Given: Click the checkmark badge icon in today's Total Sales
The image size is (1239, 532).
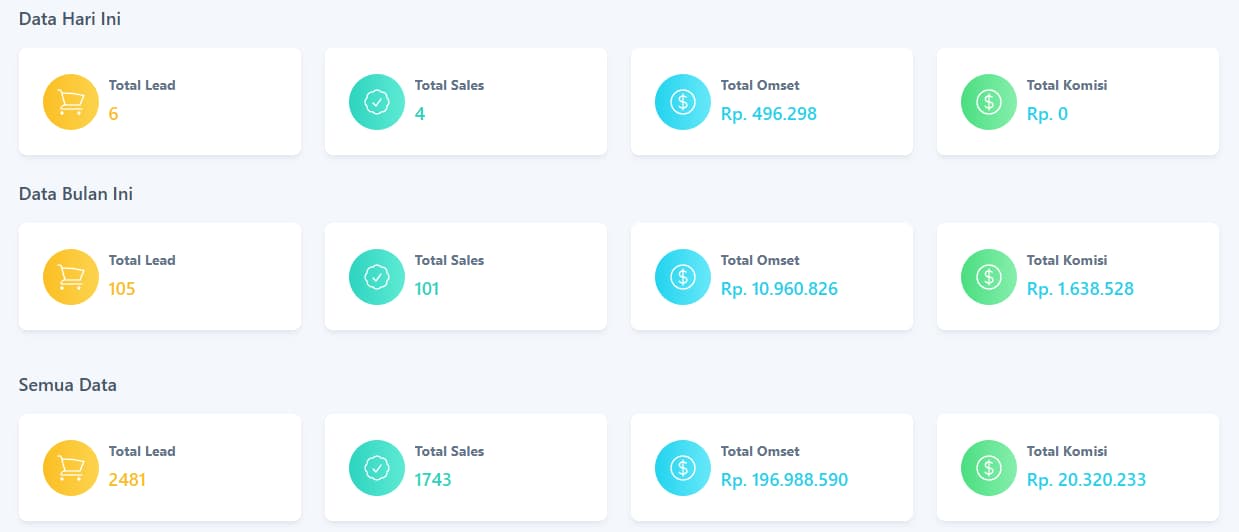Looking at the screenshot, I should click(x=377, y=102).
